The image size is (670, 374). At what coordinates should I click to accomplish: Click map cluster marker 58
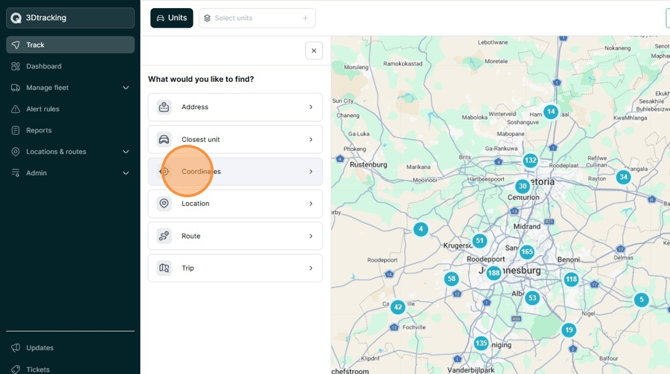452,279
